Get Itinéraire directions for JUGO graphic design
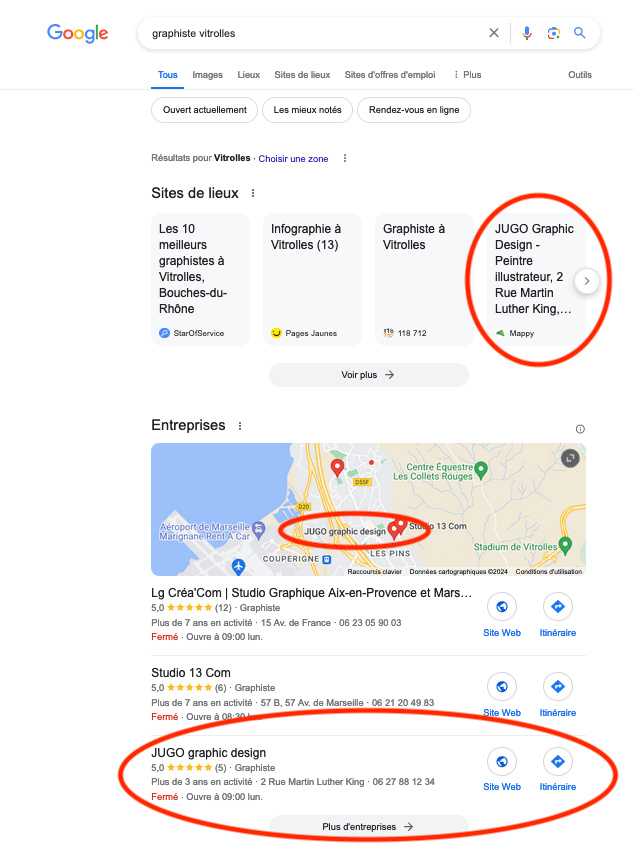 click(558, 761)
